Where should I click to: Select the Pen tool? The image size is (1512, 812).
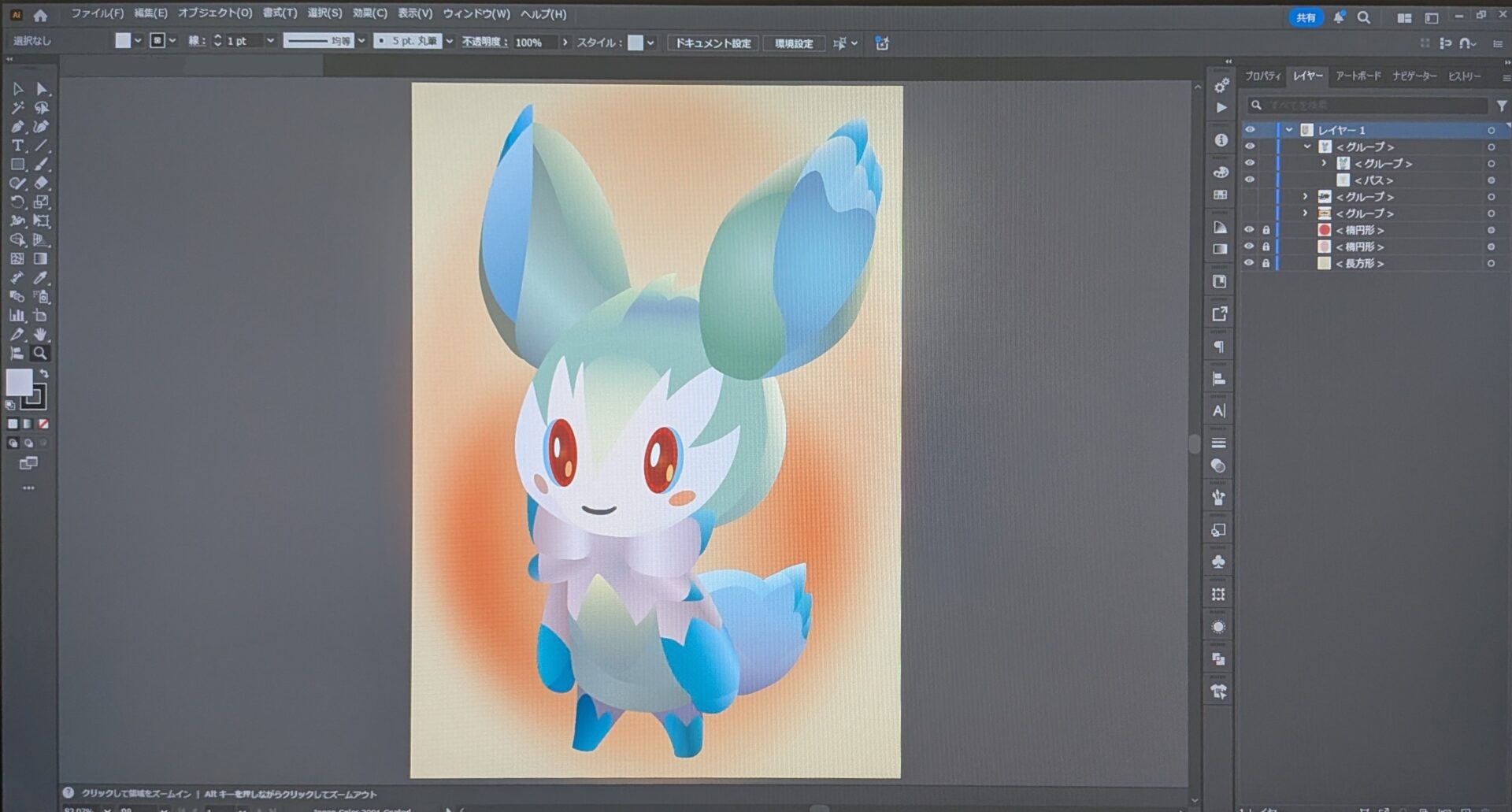click(17, 127)
